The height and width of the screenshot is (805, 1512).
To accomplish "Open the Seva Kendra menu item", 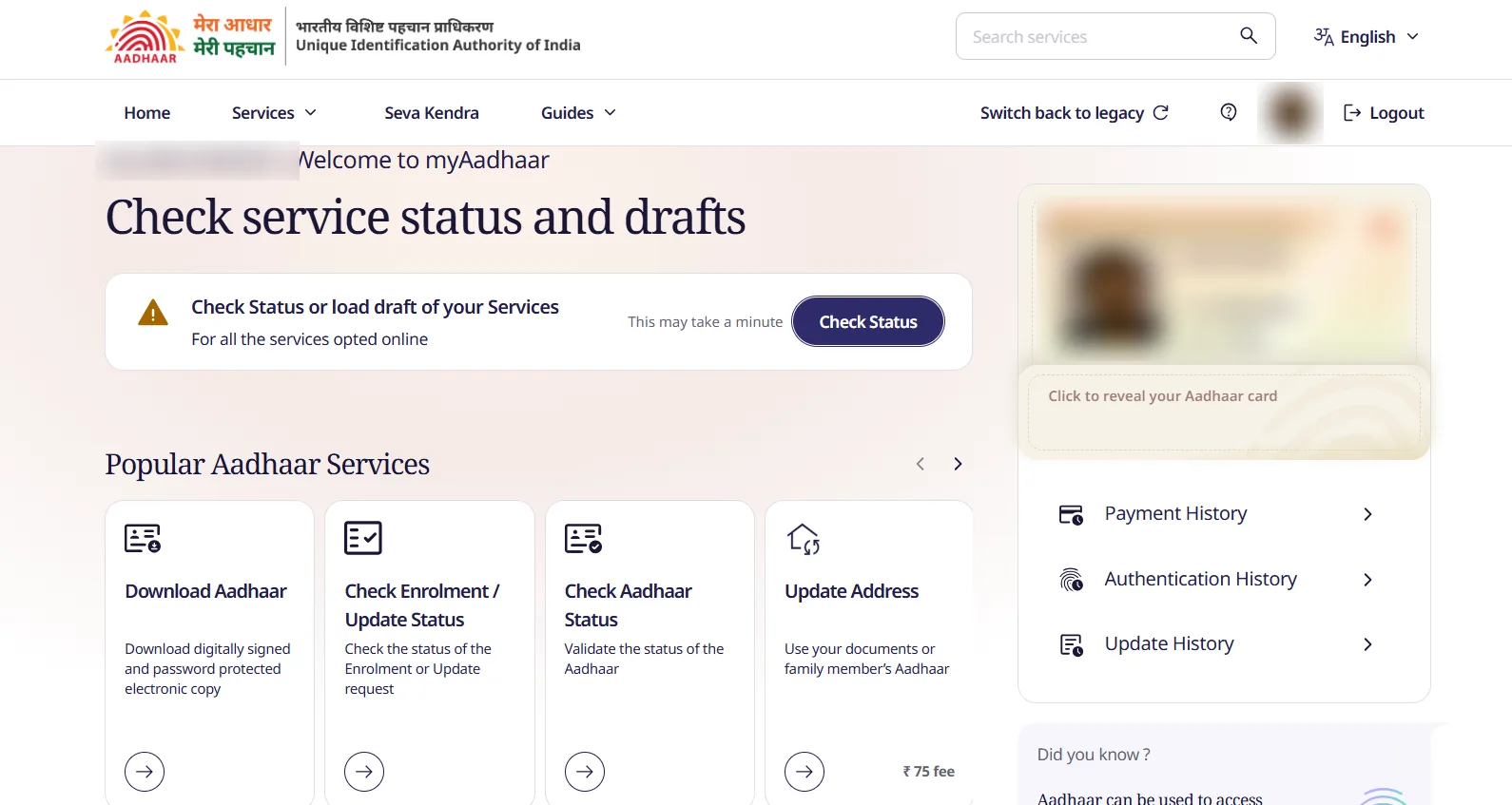I will 432,113.
